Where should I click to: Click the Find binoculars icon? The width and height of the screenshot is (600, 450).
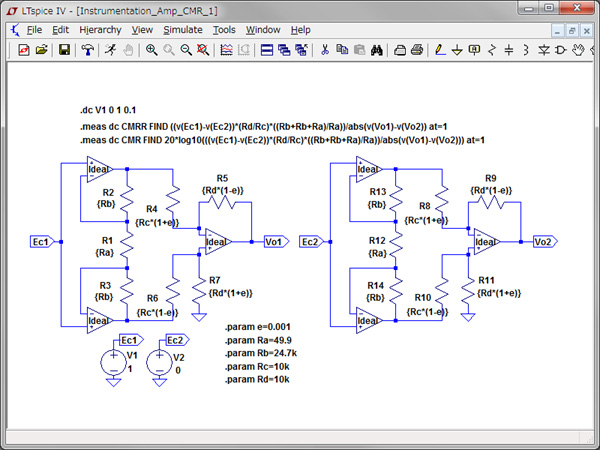coord(377,49)
